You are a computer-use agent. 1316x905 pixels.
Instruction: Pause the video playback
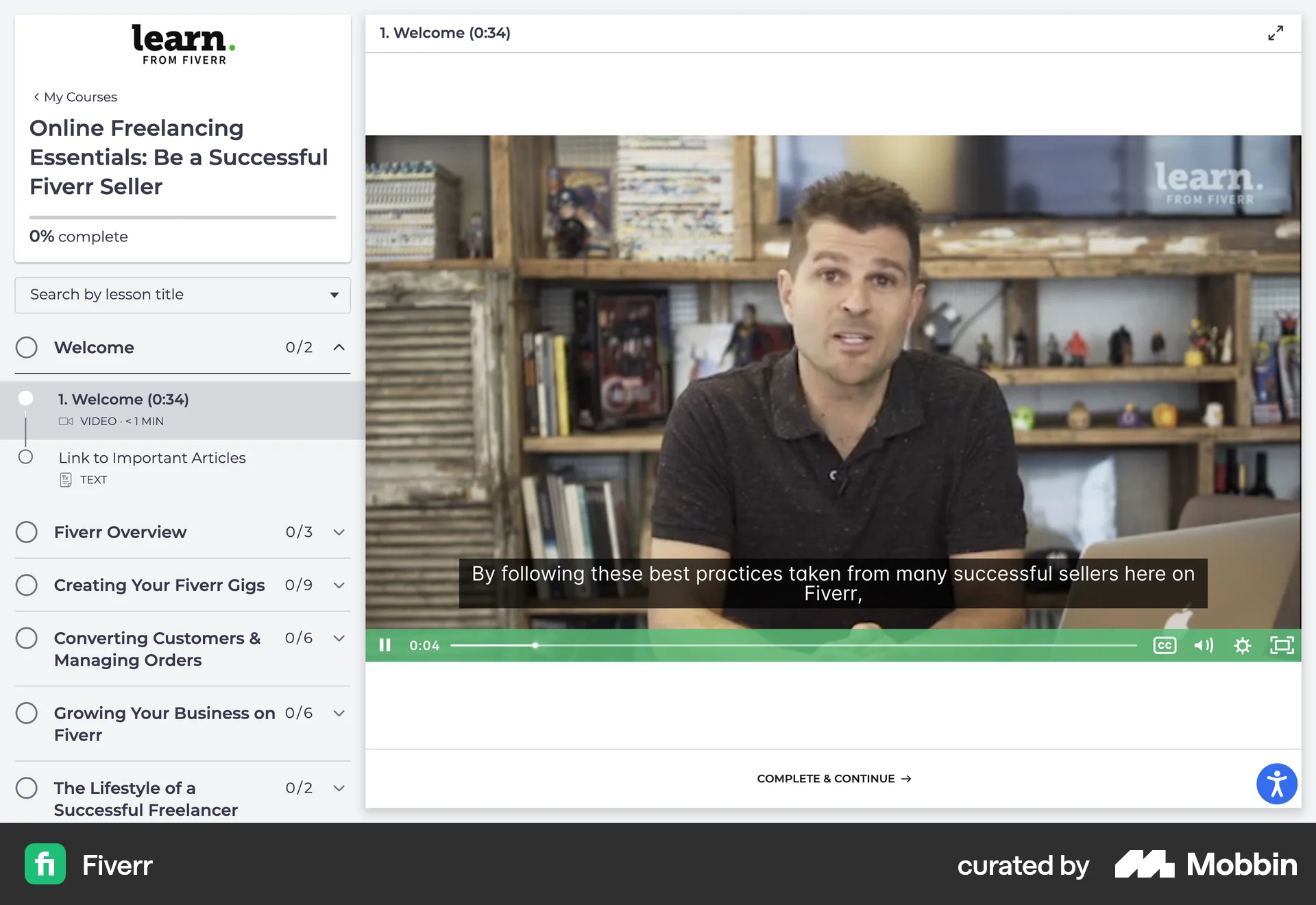[385, 645]
